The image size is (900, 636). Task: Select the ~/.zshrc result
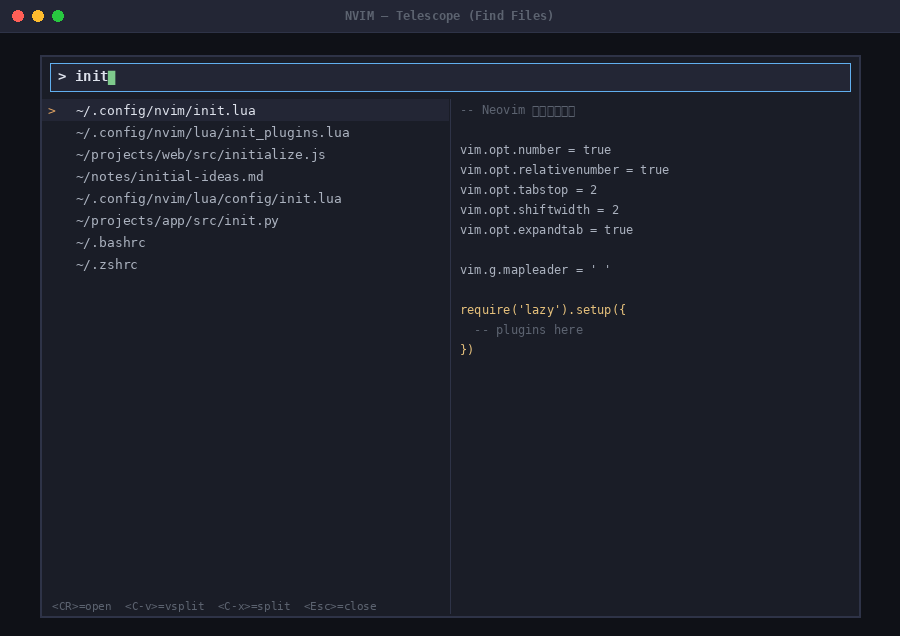coord(246,265)
